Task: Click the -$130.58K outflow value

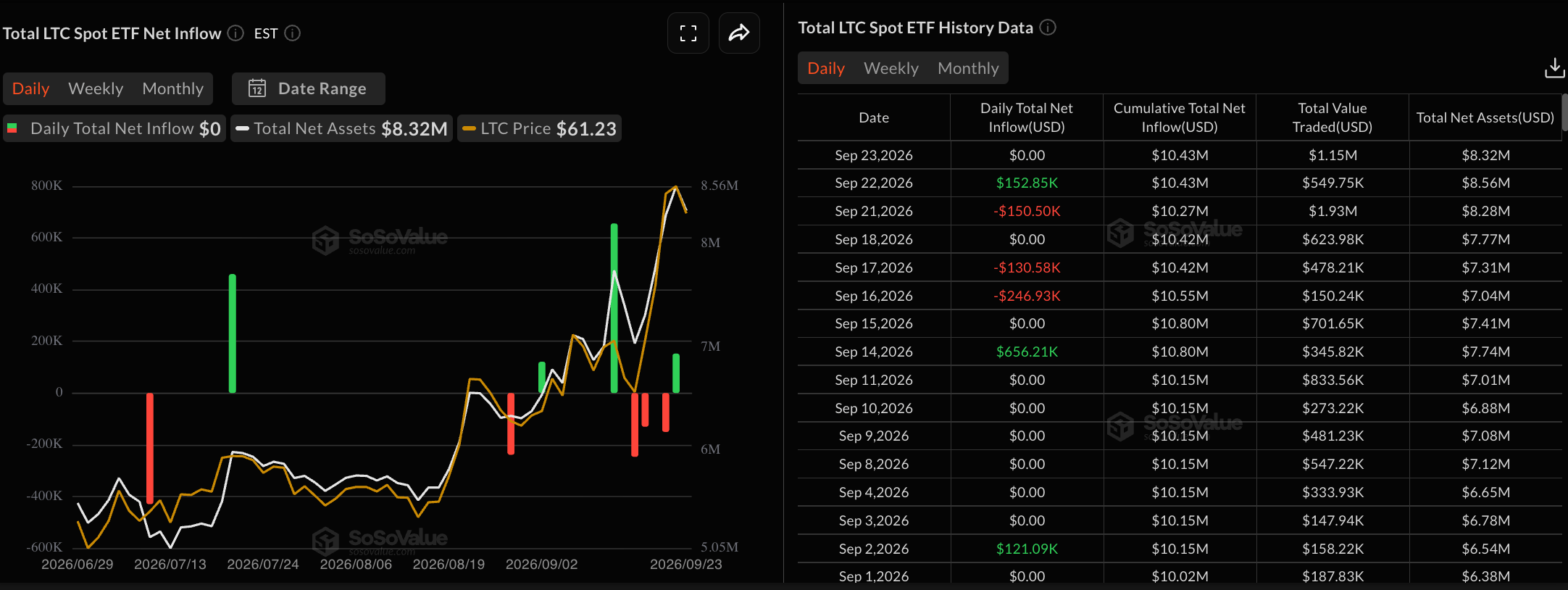Action: click(1027, 267)
